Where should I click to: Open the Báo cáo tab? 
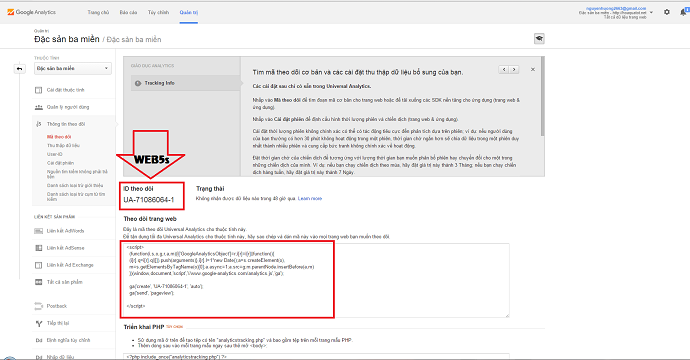pos(128,12)
